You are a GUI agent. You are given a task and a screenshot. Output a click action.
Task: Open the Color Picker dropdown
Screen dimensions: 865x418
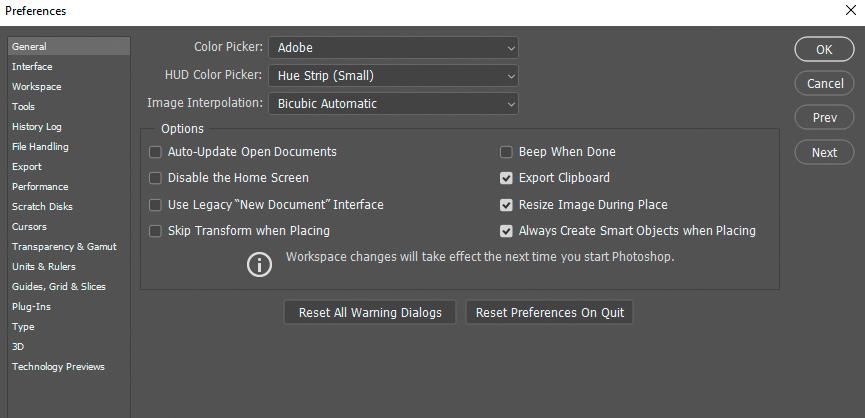pos(393,48)
